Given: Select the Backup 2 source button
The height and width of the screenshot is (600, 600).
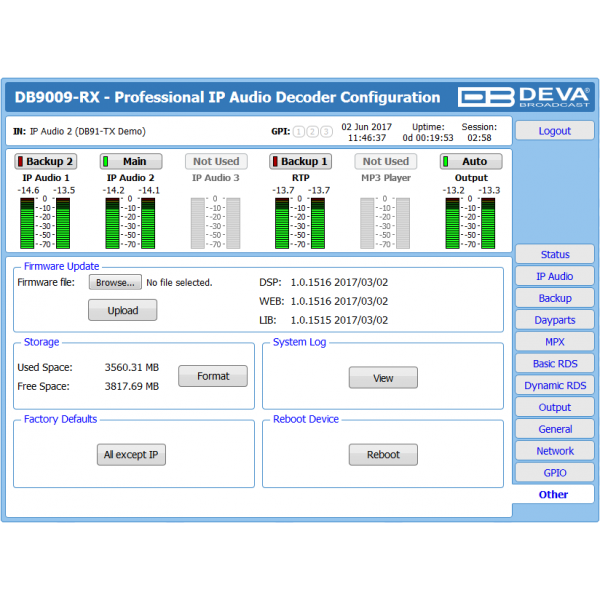Looking at the screenshot, I should coord(46,161).
